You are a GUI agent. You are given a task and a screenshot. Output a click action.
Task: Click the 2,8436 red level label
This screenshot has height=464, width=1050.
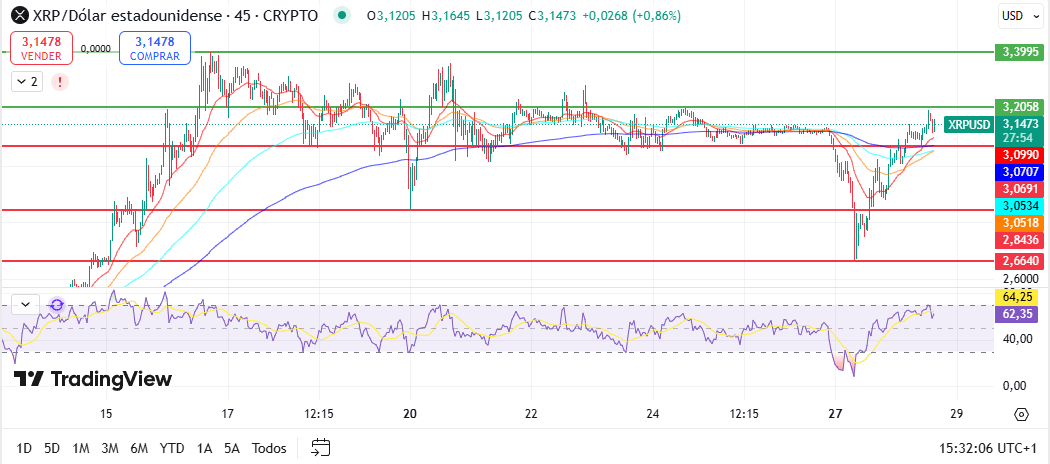pyautogui.click(x=1017, y=239)
